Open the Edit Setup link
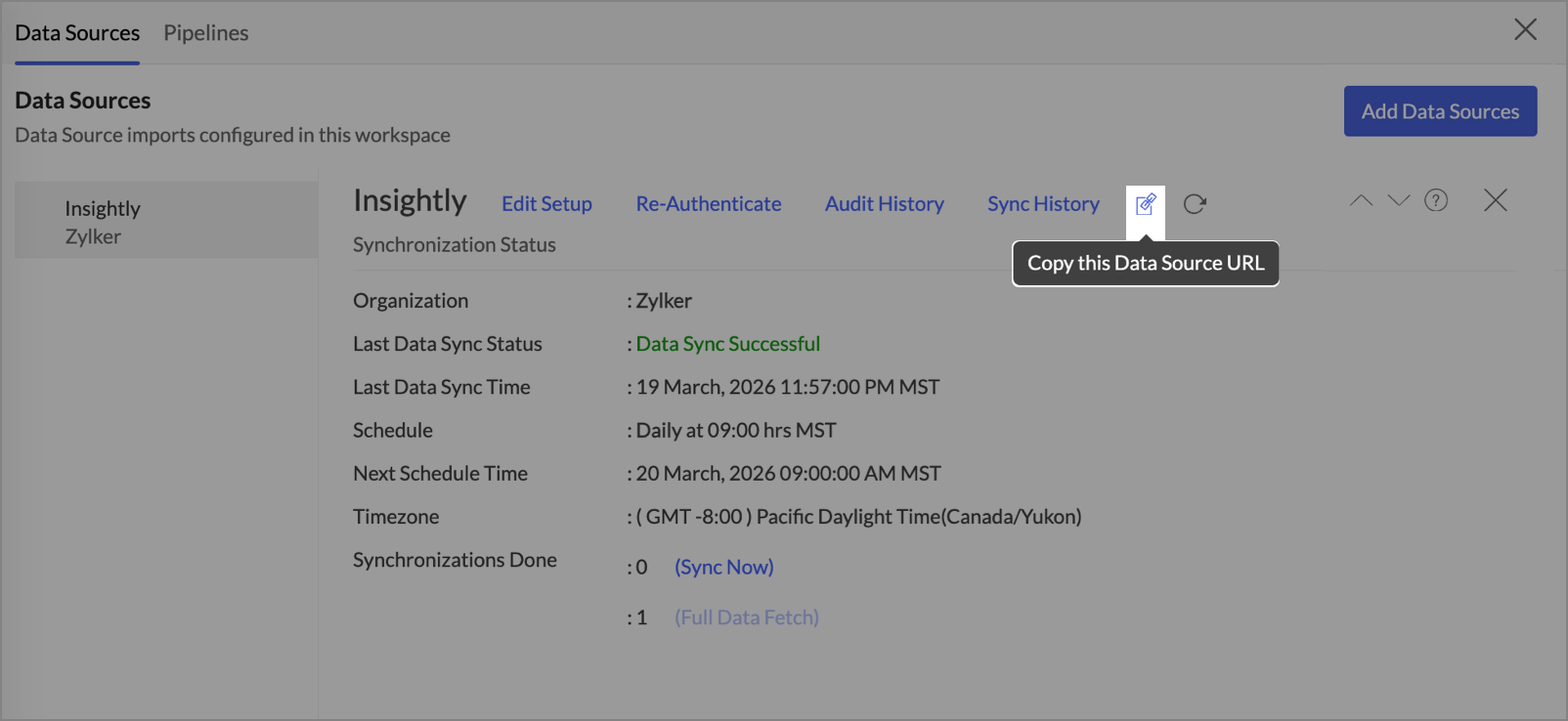 546,204
